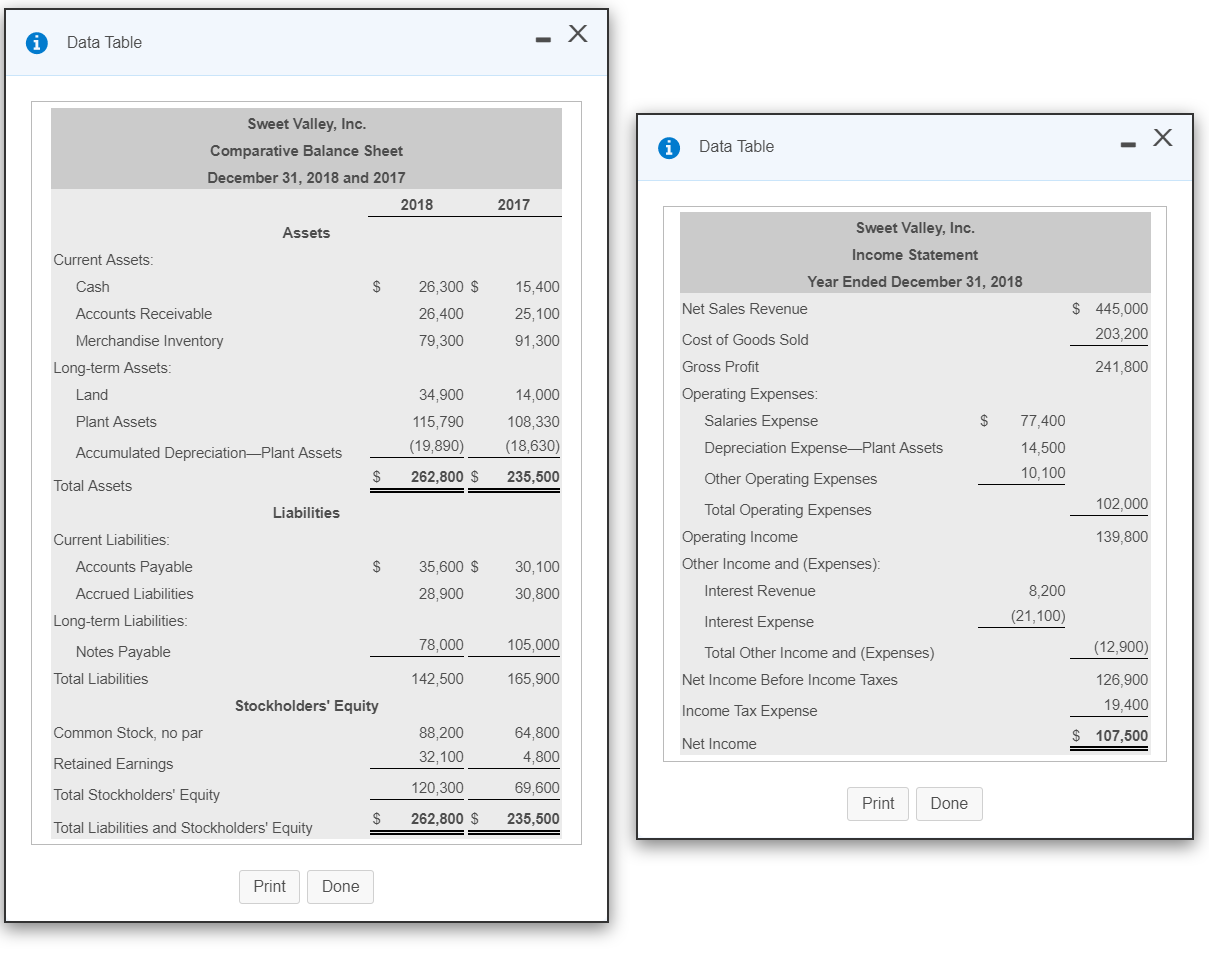
Task: Print the Income Statement table
Action: (x=878, y=803)
